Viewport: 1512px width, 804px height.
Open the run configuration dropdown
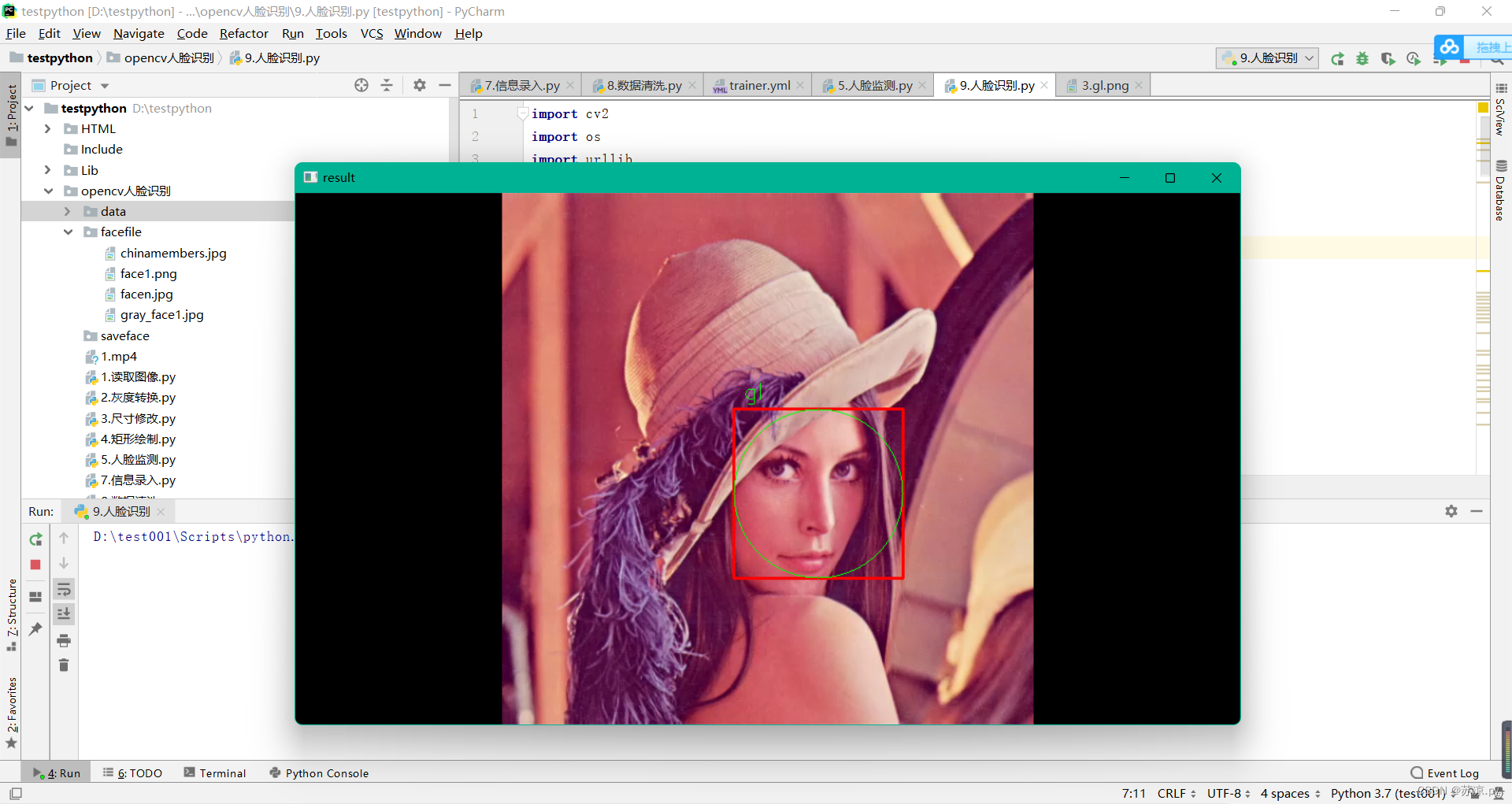1268,58
